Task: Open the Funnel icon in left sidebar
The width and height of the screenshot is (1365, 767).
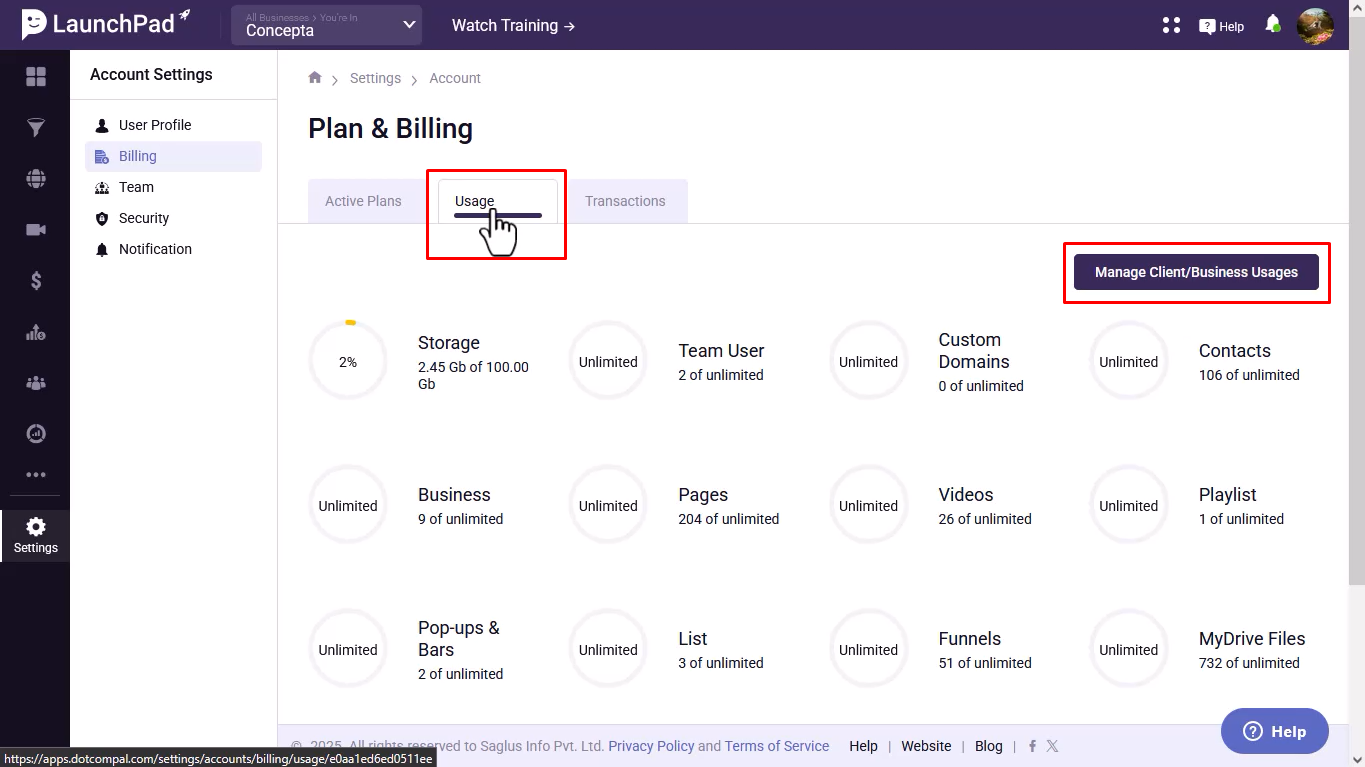Action: click(x=36, y=128)
